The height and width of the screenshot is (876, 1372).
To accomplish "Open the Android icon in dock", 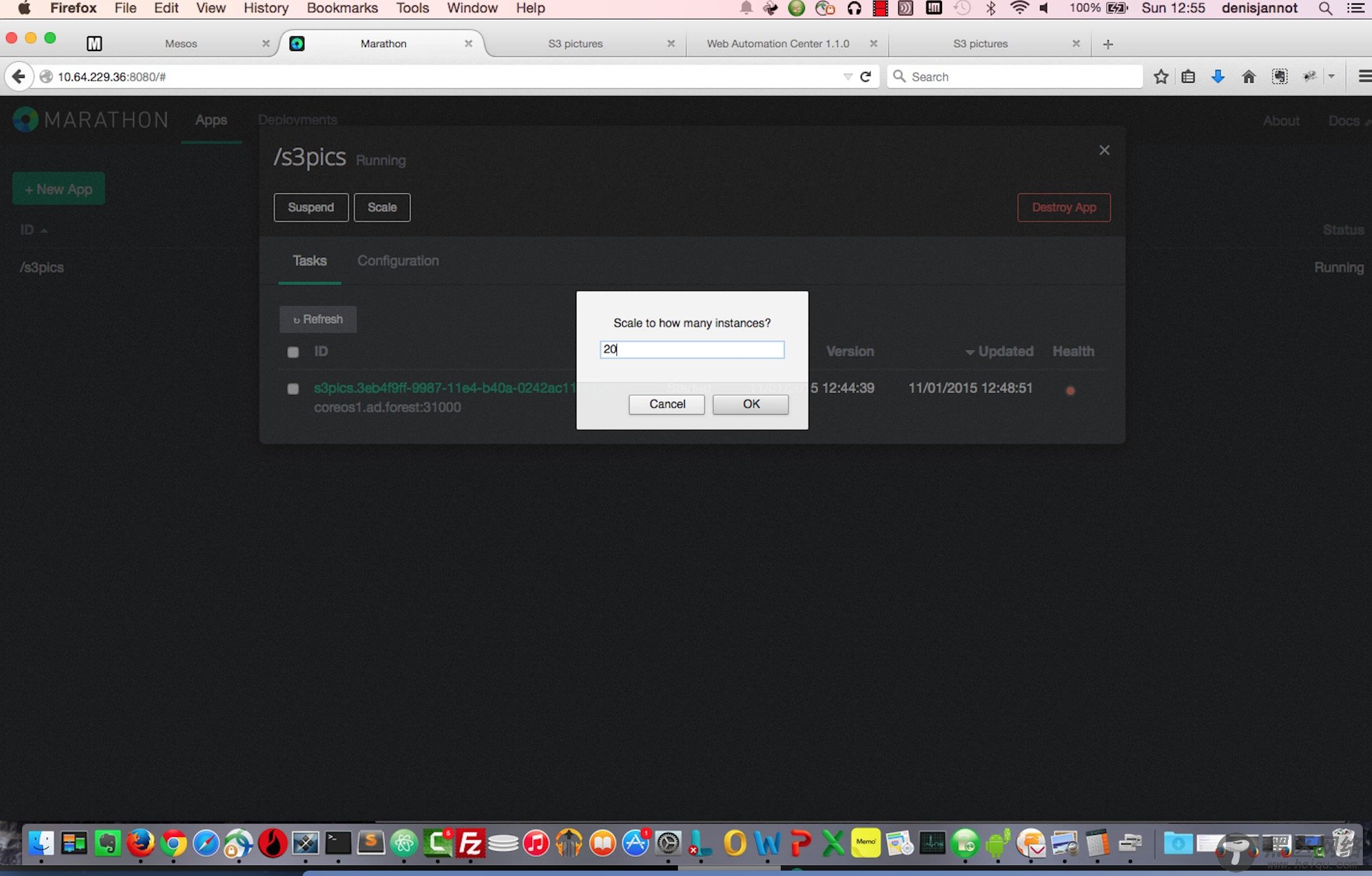I will (x=998, y=842).
